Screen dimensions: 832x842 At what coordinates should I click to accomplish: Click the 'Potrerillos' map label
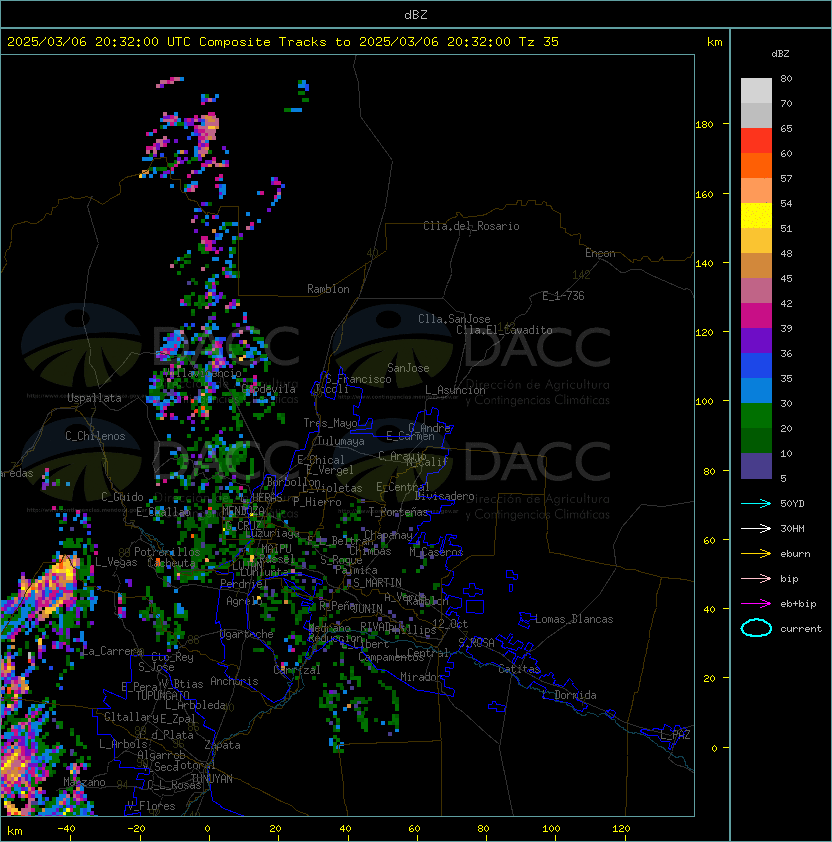[167, 552]
